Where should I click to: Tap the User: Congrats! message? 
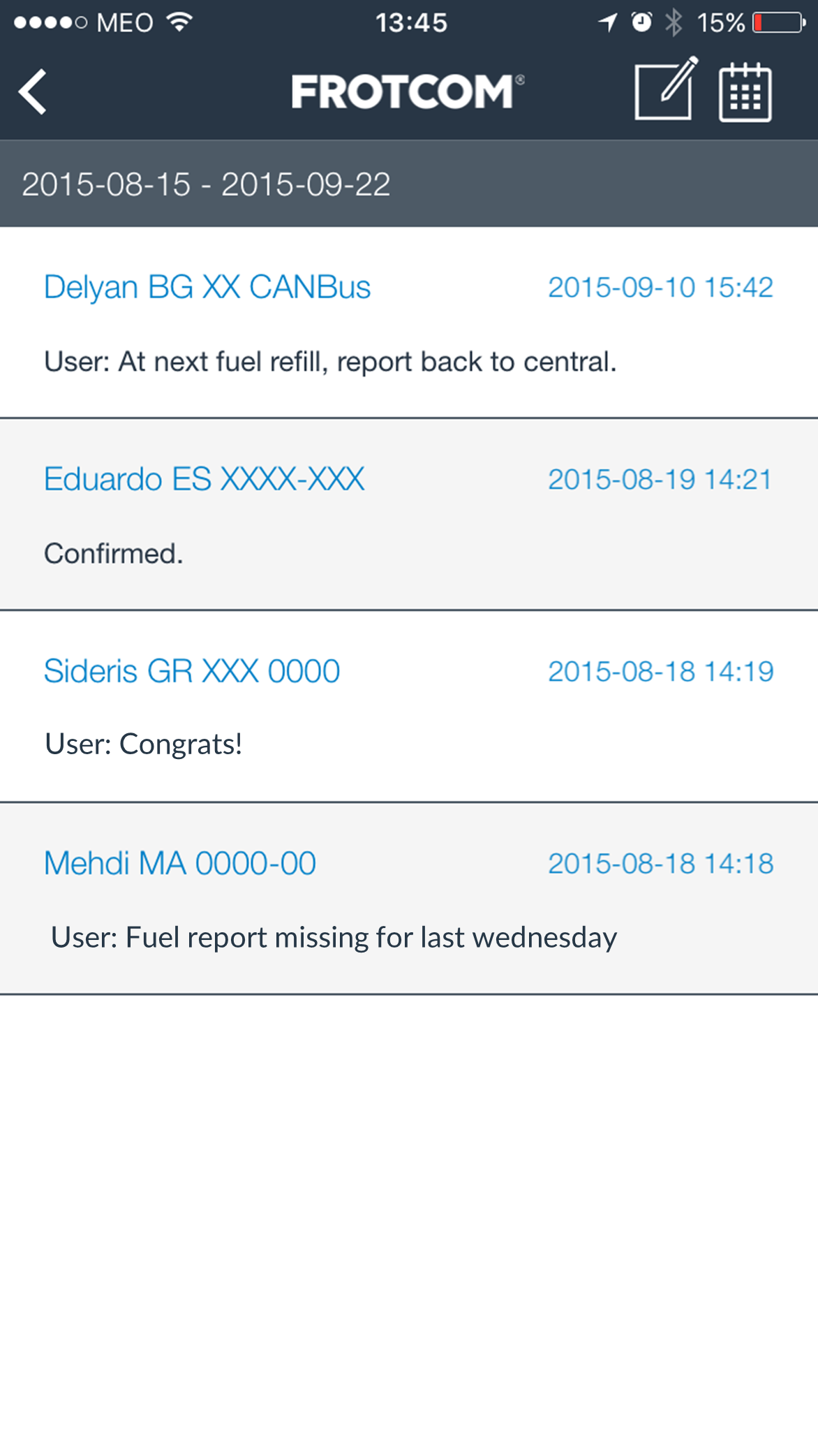pyautogui.click(x=144, y=744)
